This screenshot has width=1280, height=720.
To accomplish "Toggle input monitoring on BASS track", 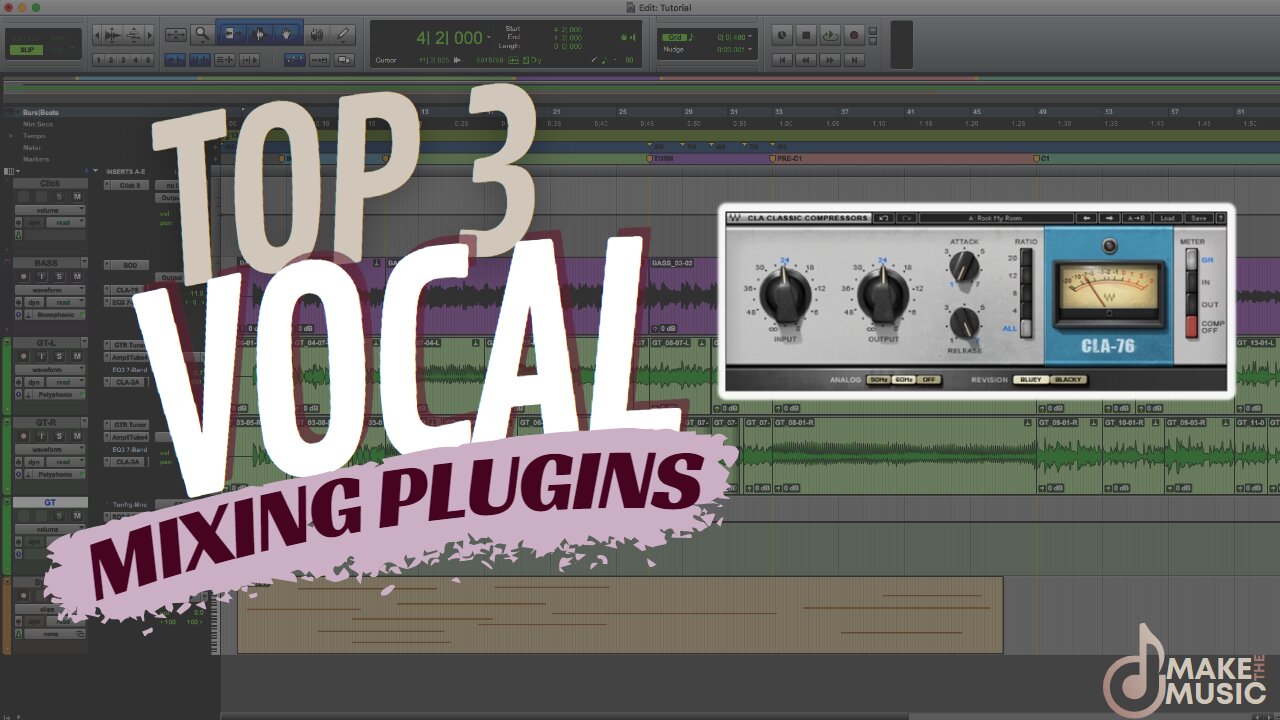I will (41, 277).
